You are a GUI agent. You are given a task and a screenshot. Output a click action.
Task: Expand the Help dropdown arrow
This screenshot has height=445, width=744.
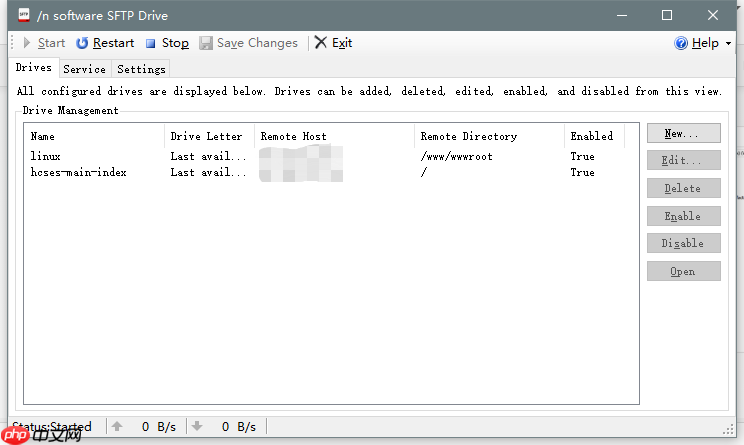[x=728, y=44]
